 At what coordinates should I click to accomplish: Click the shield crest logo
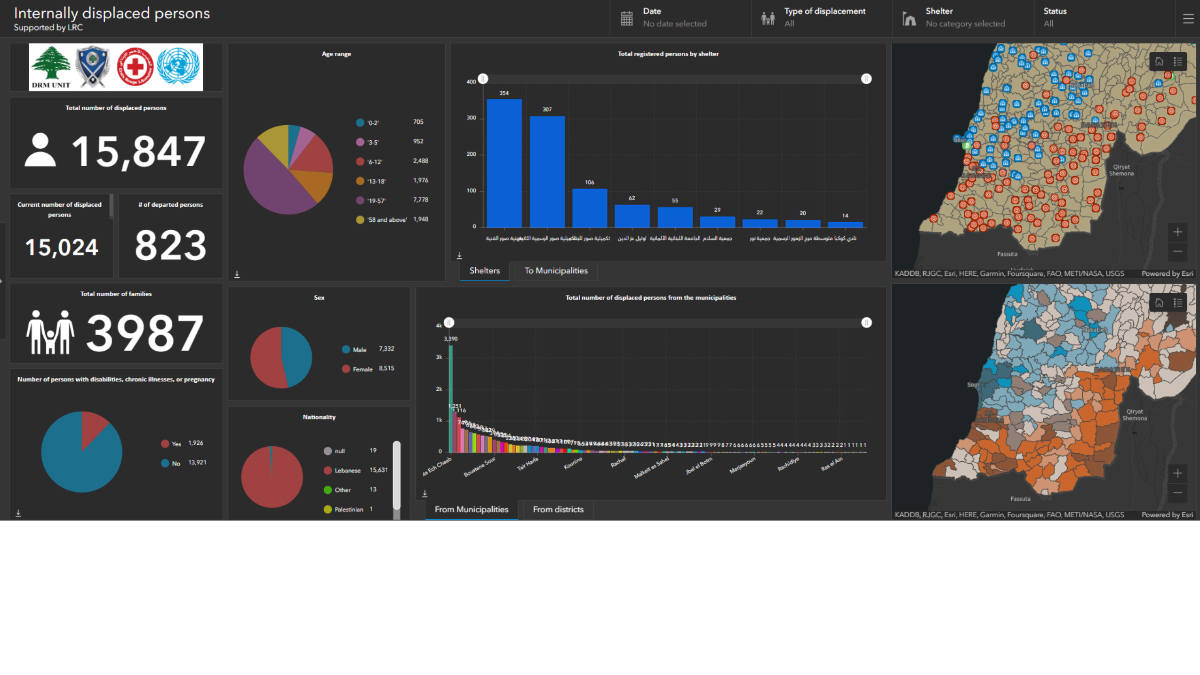[92, 67]
